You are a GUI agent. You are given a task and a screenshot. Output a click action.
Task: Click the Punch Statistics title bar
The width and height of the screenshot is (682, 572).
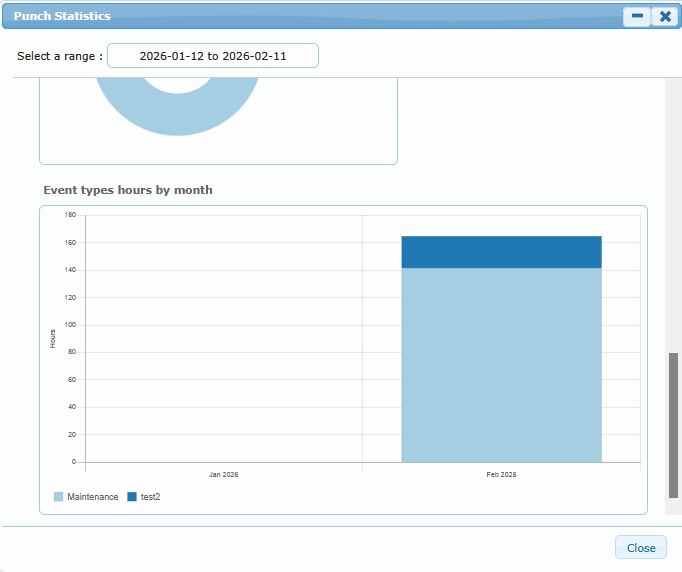click(300, 16)
